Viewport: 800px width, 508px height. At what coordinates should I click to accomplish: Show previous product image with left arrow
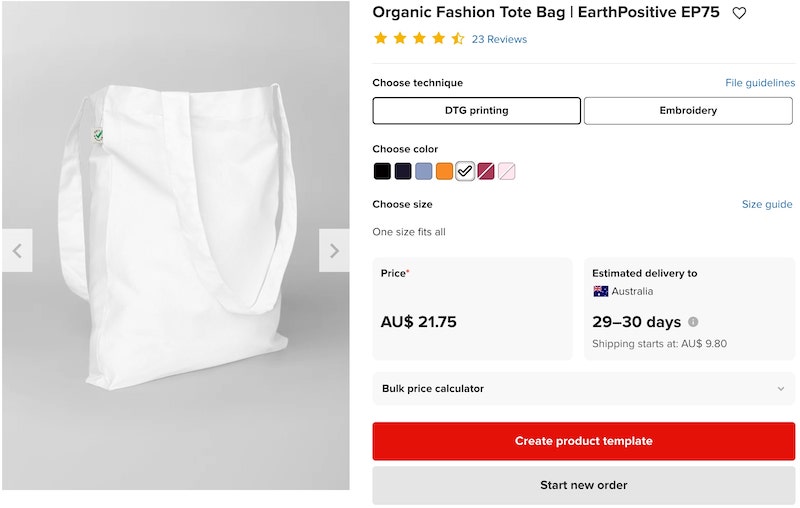pos(17,251)
